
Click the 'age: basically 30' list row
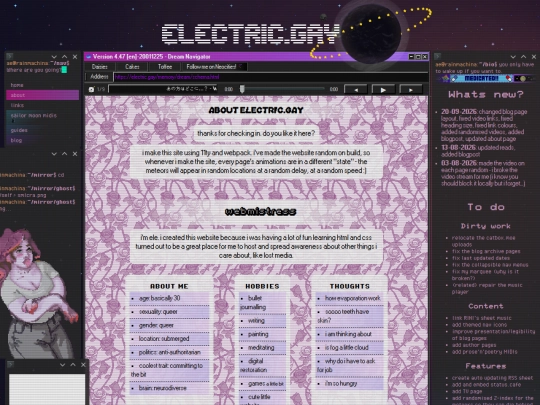169,298
